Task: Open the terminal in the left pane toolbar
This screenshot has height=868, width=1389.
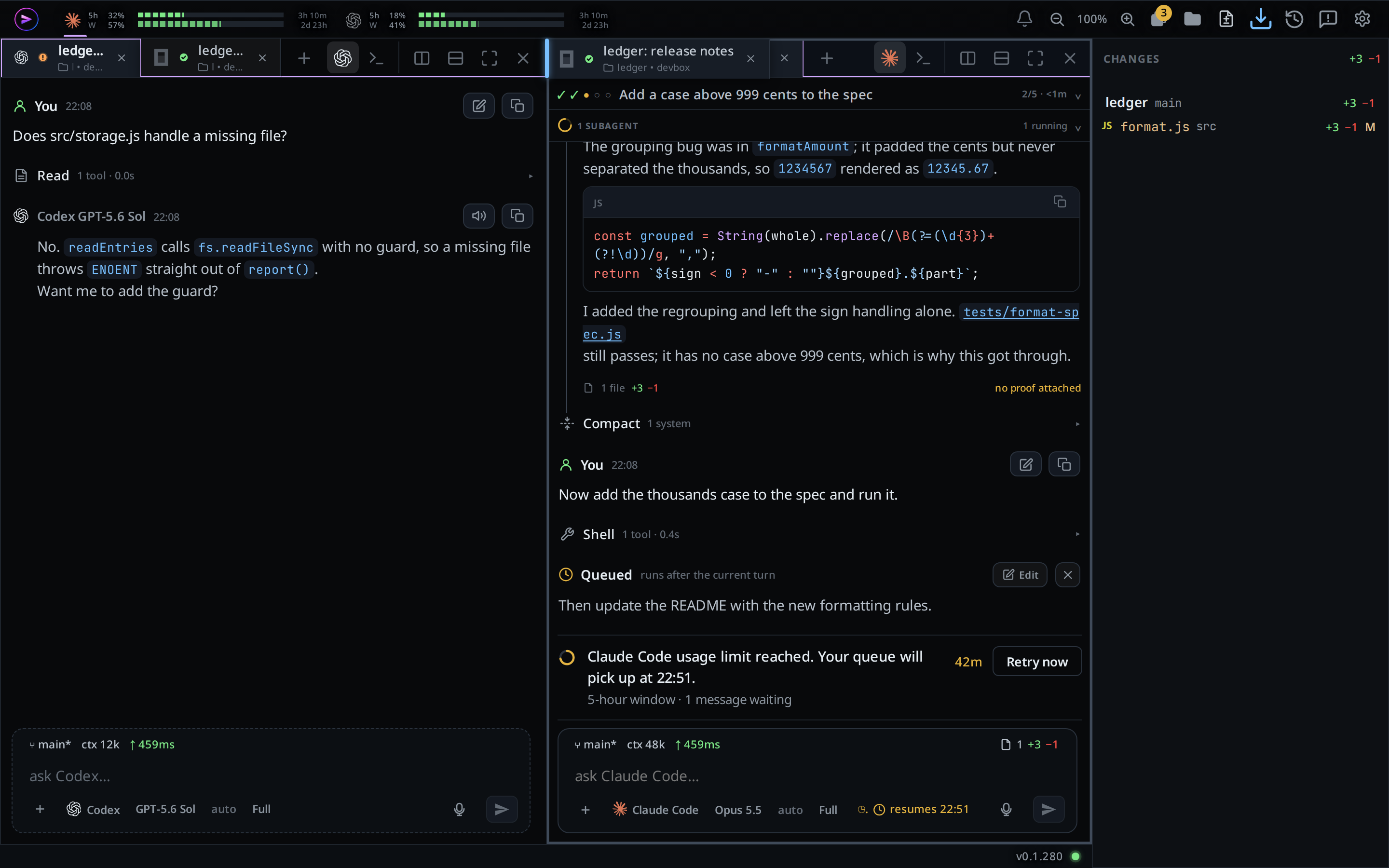Action: pyautogui.click(x=376, y=58)
